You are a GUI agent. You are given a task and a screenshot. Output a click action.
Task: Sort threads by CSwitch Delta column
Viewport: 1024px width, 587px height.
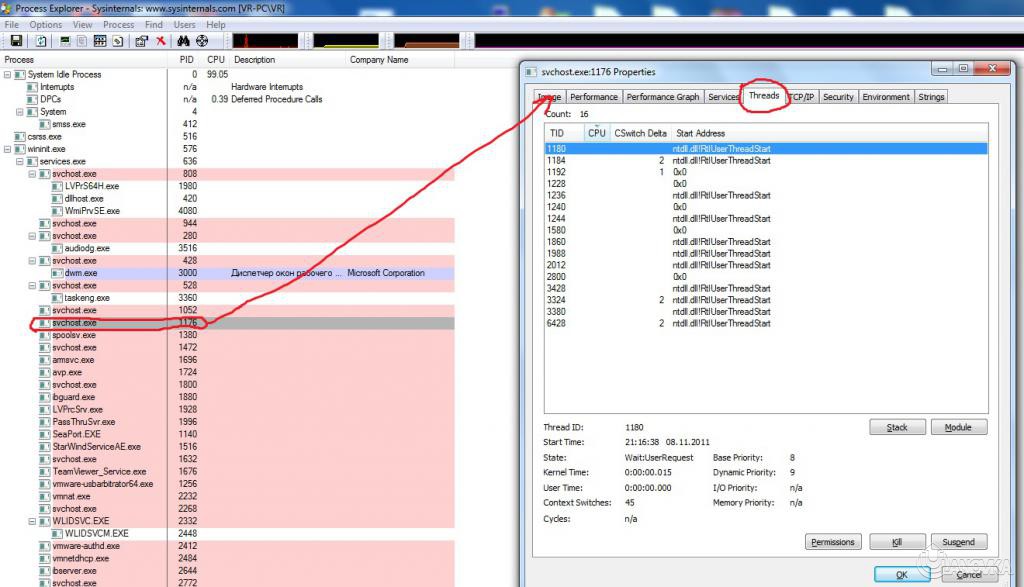640,133
